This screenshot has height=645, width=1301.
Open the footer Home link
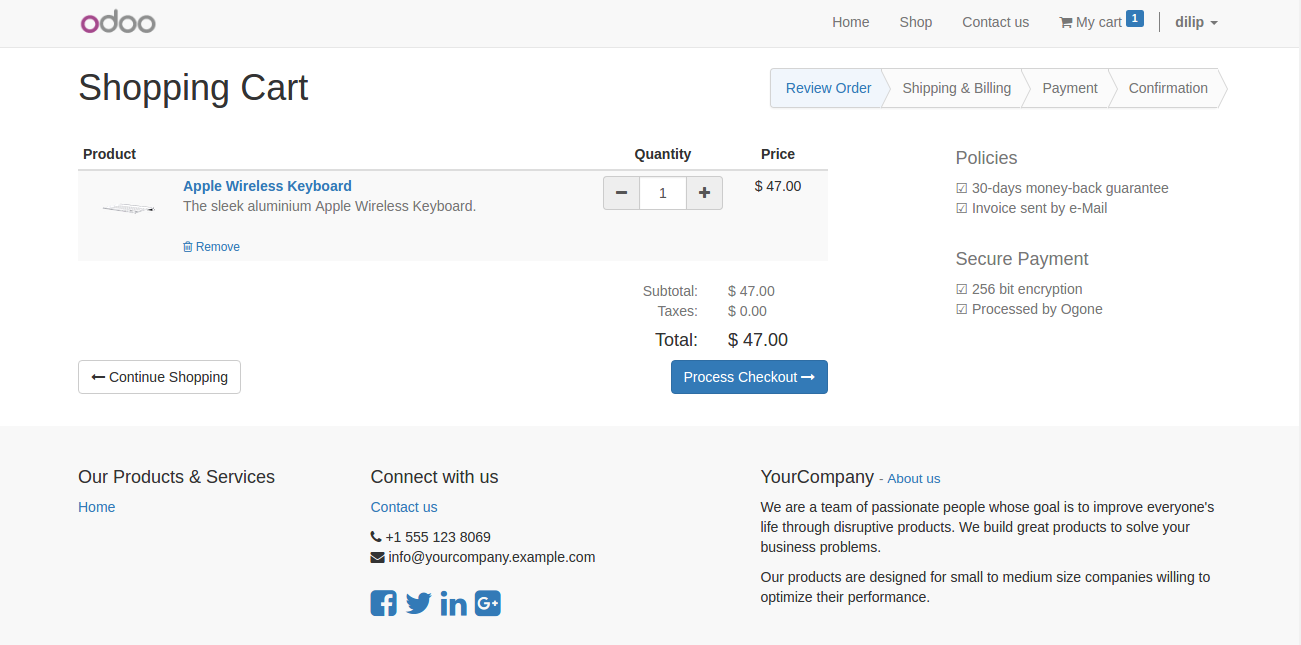click(97, 507)
